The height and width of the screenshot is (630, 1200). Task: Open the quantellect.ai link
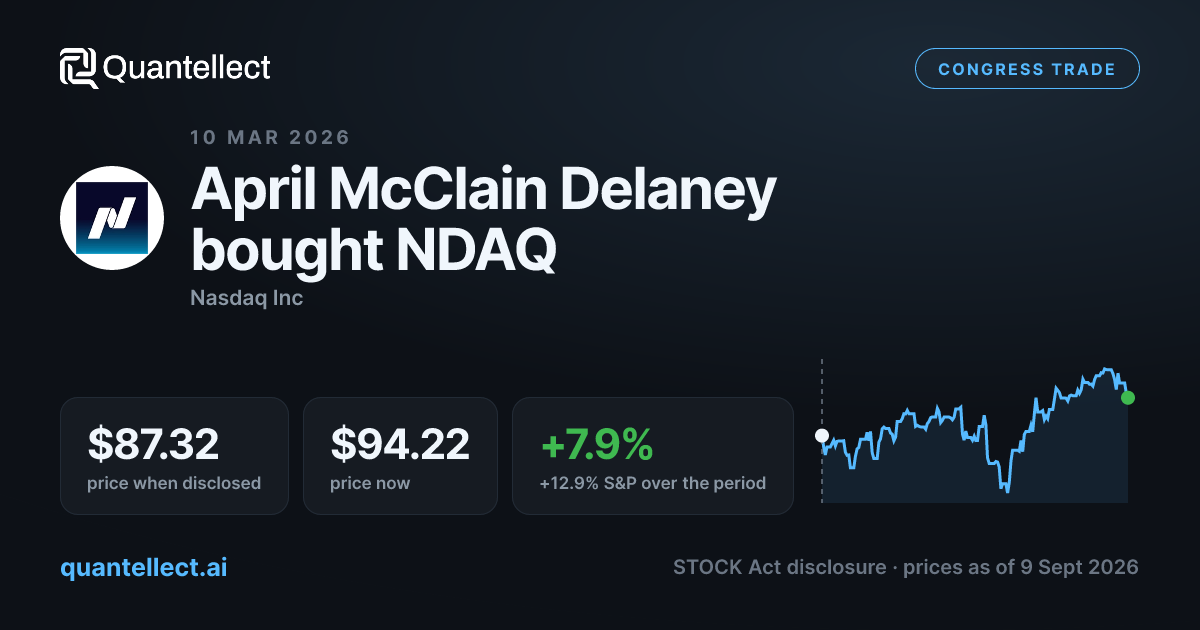coord(143,567)
